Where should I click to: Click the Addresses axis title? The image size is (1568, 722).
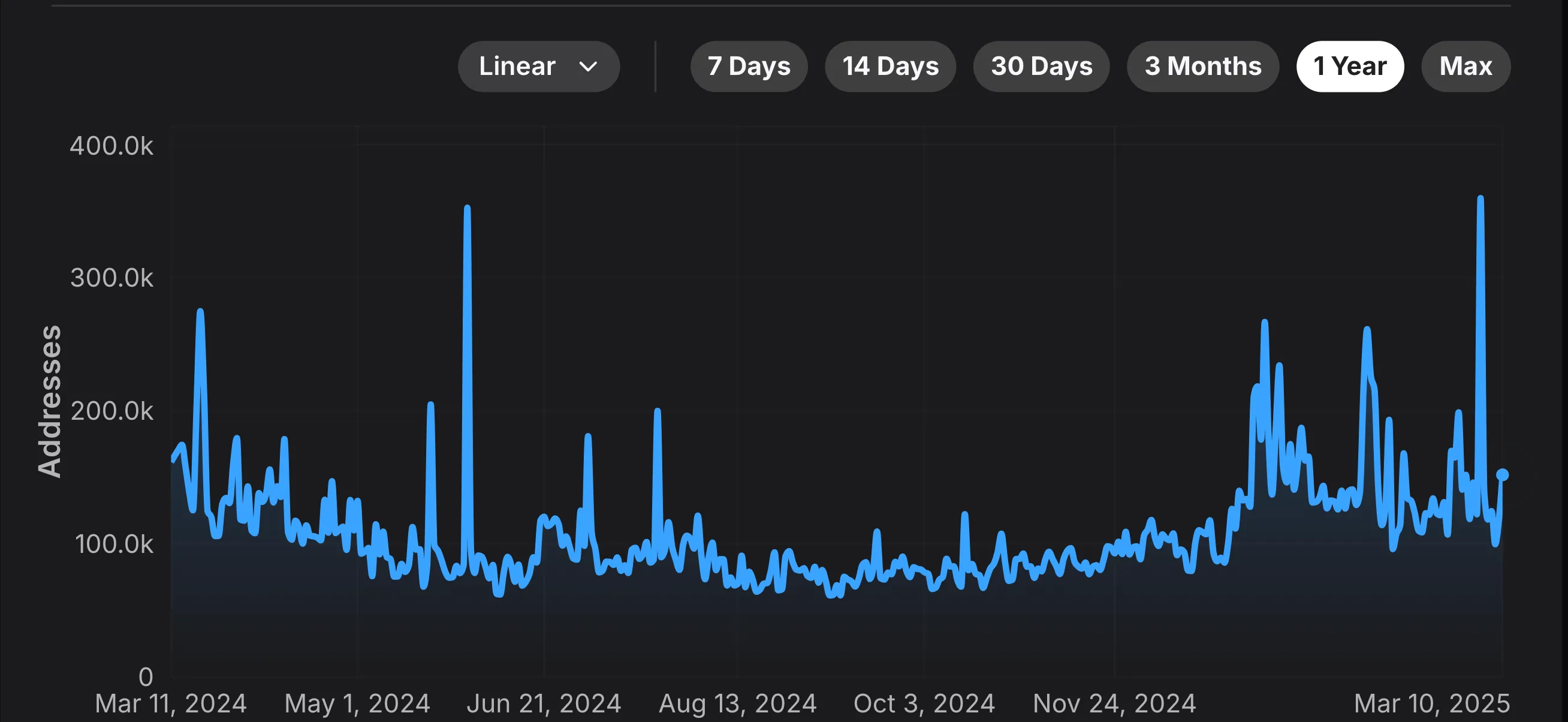click(x=50, y=401)
